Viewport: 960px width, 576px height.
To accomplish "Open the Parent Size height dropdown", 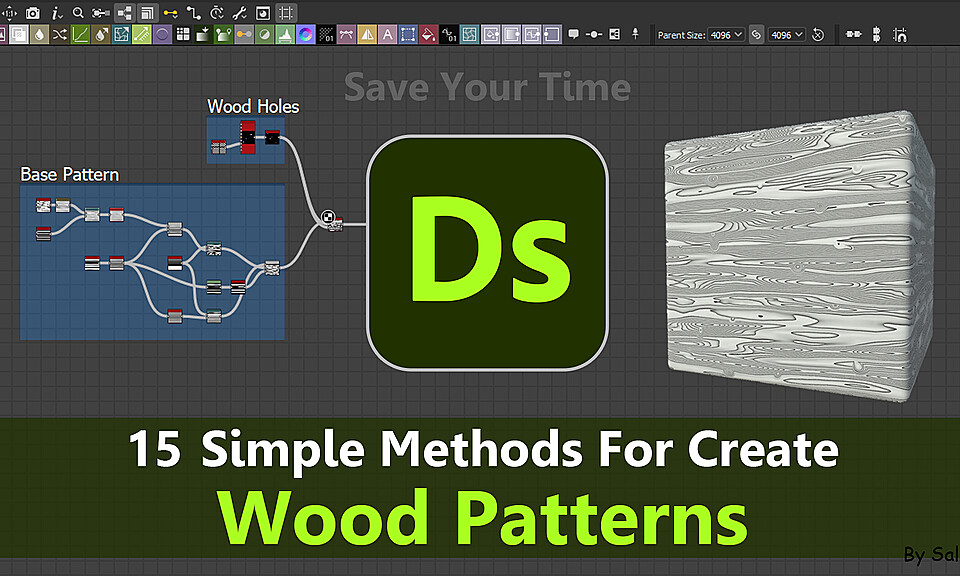I will 786,35.
